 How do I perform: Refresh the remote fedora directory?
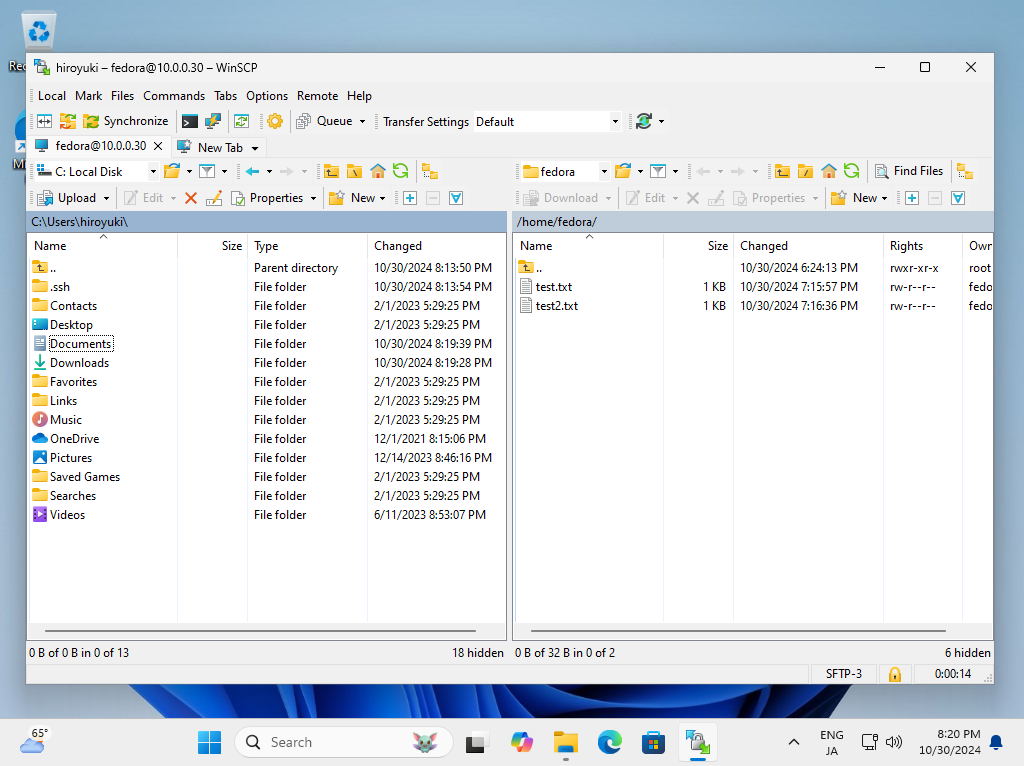point(851,171)
